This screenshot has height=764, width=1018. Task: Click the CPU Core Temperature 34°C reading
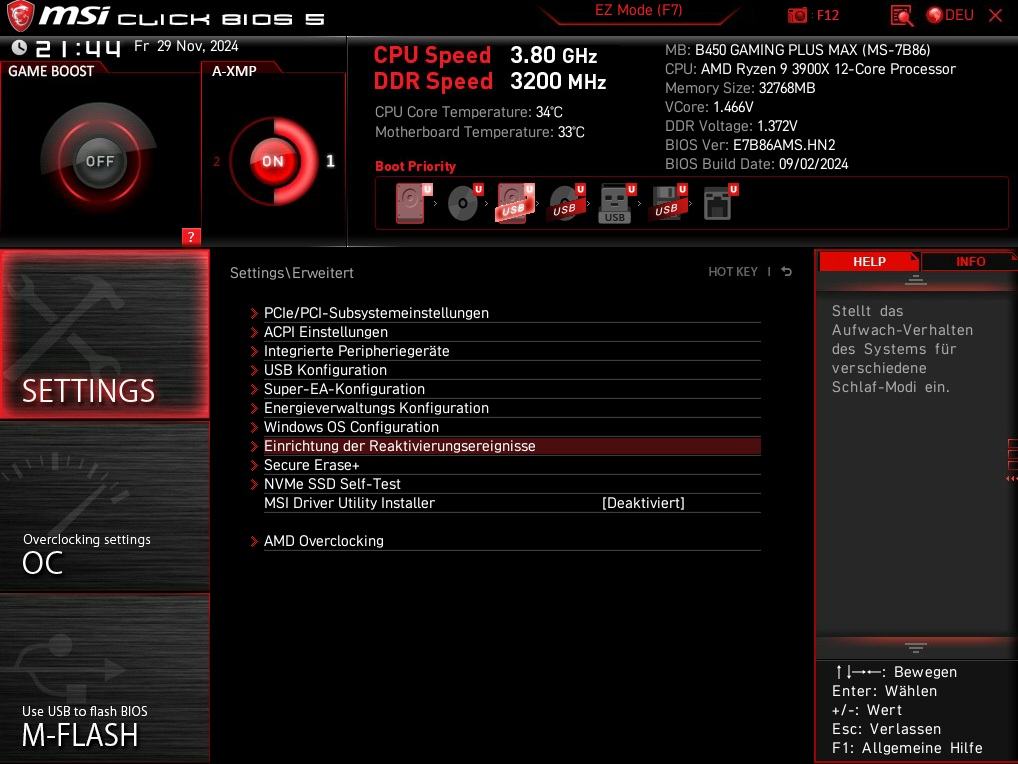[x=469, y=112]
